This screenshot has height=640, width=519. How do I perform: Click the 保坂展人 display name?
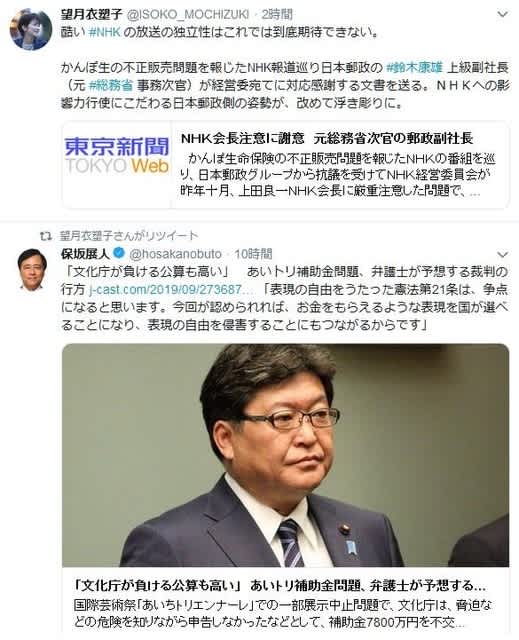pyautogui.click(x=85, y=254)
